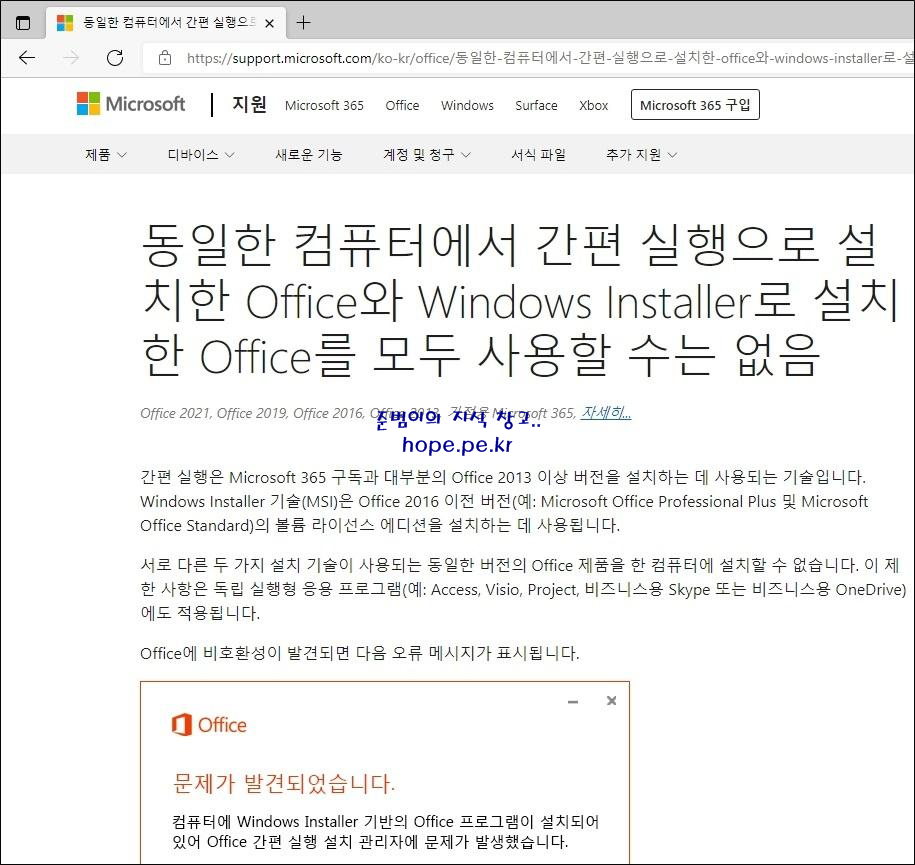
Task: Open the 새로운 기능 menu item
Action: (x=309, y=155)
